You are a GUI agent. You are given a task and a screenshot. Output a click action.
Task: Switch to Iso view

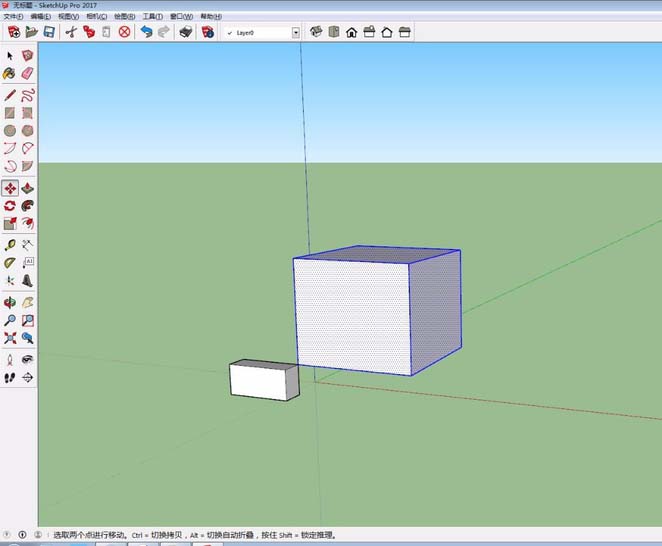(x=316, y=32)
